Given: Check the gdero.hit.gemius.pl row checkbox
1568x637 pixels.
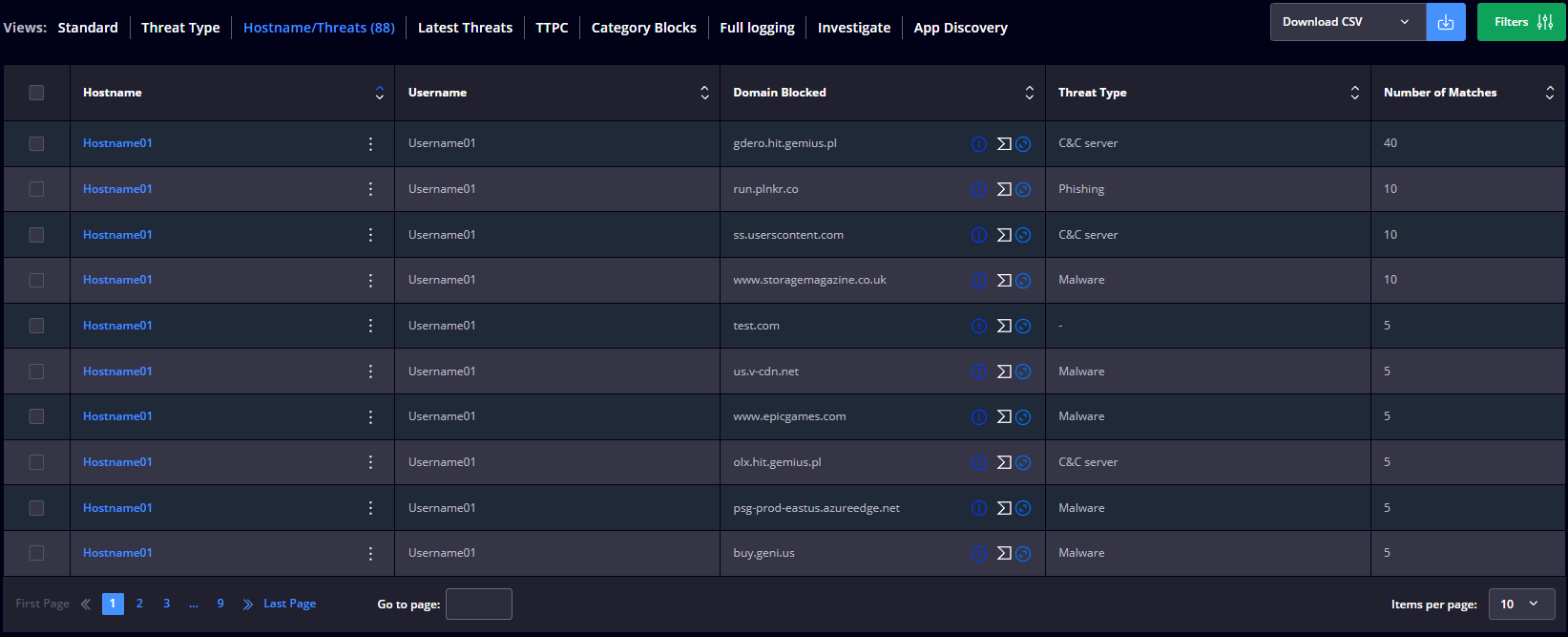Looking at the screenshot, I should tap(36, 143).
